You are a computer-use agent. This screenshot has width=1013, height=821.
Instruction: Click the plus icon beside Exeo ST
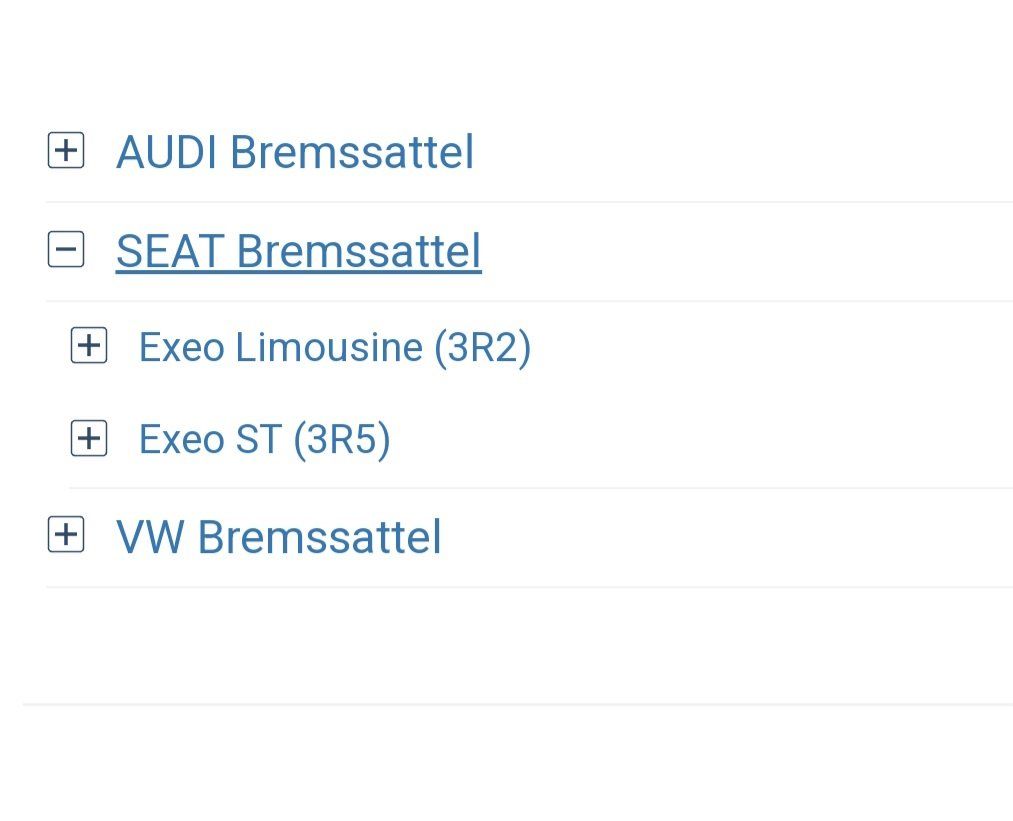pos(89,439)
